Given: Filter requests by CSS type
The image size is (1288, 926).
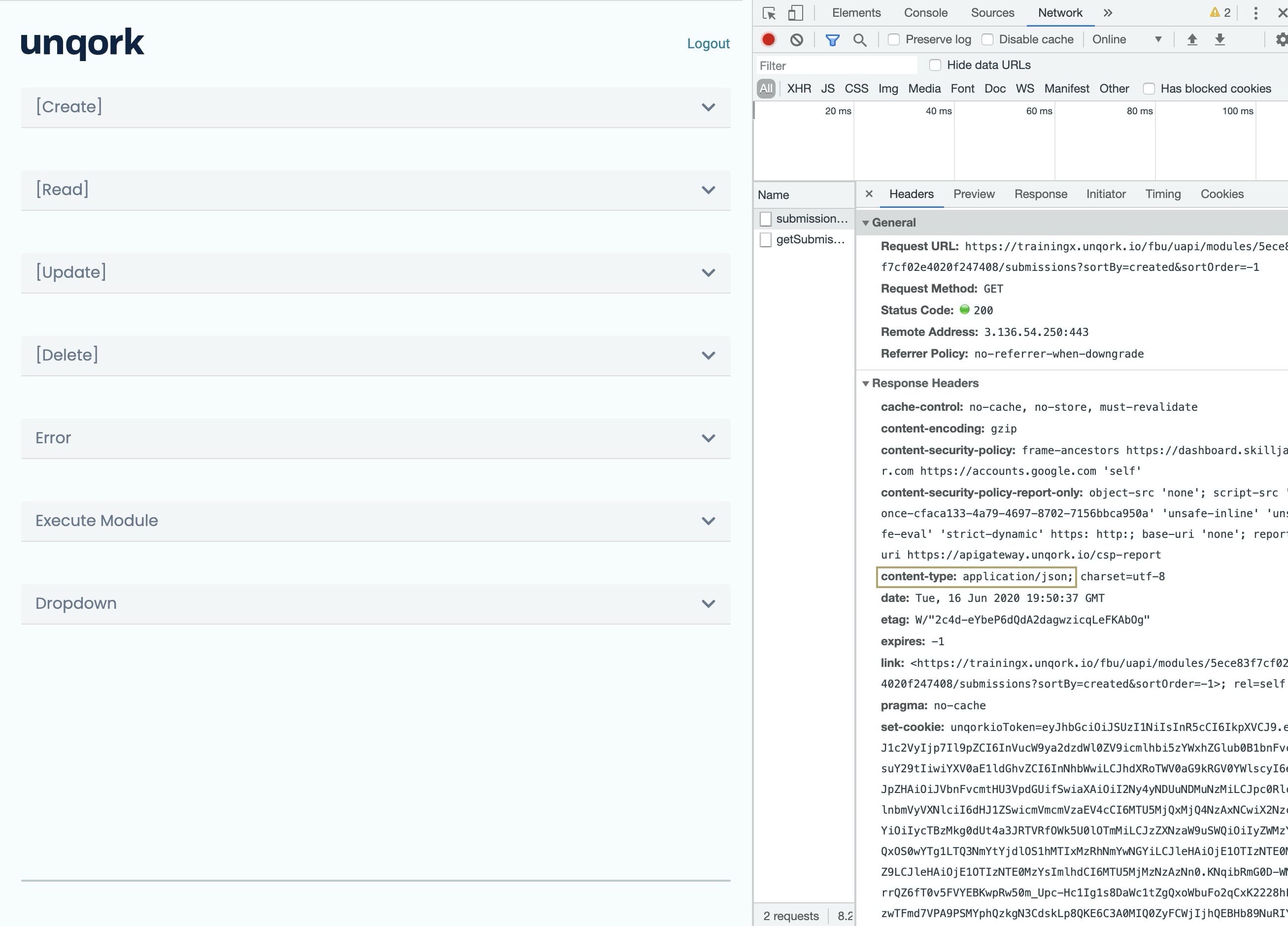Looking at the screenshot, I should tap(856, 89).
